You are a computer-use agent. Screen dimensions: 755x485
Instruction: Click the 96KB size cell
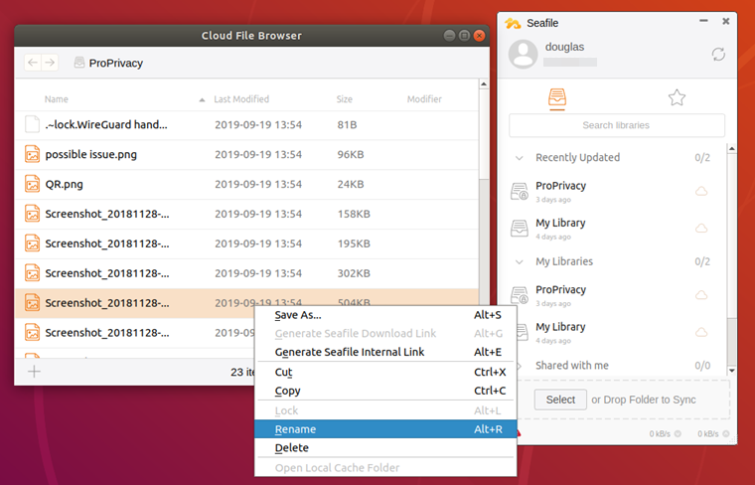click(x=351, y=155)
